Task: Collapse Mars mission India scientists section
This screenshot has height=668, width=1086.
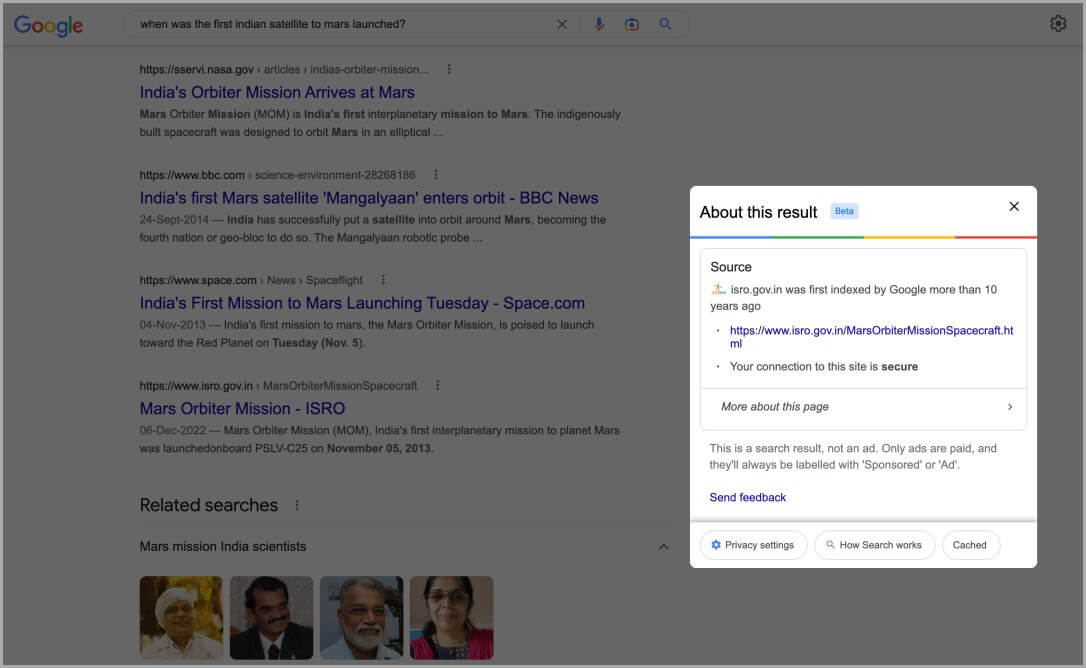Action: pos(663,547)
